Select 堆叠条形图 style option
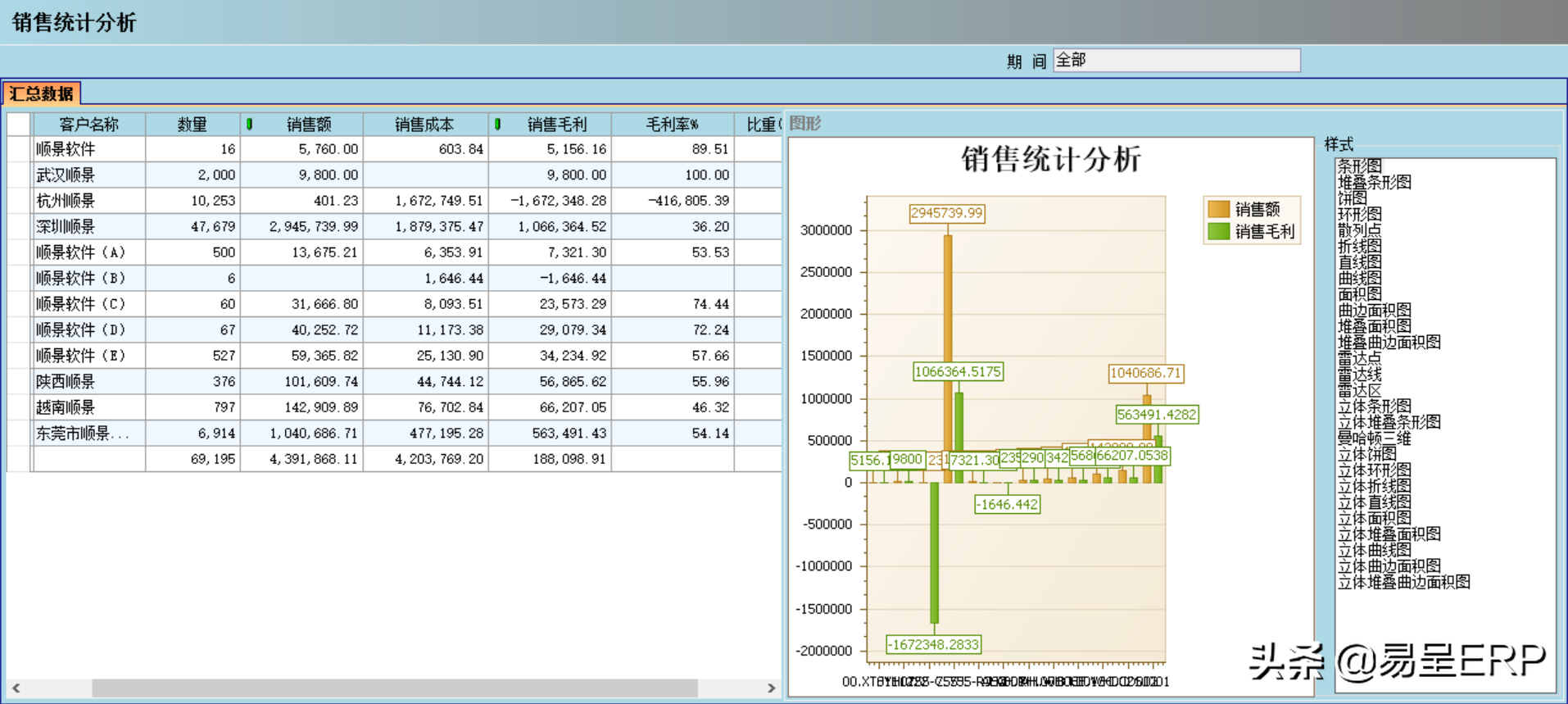Screen dimensions: 1568x704 tap(1374, 182)
